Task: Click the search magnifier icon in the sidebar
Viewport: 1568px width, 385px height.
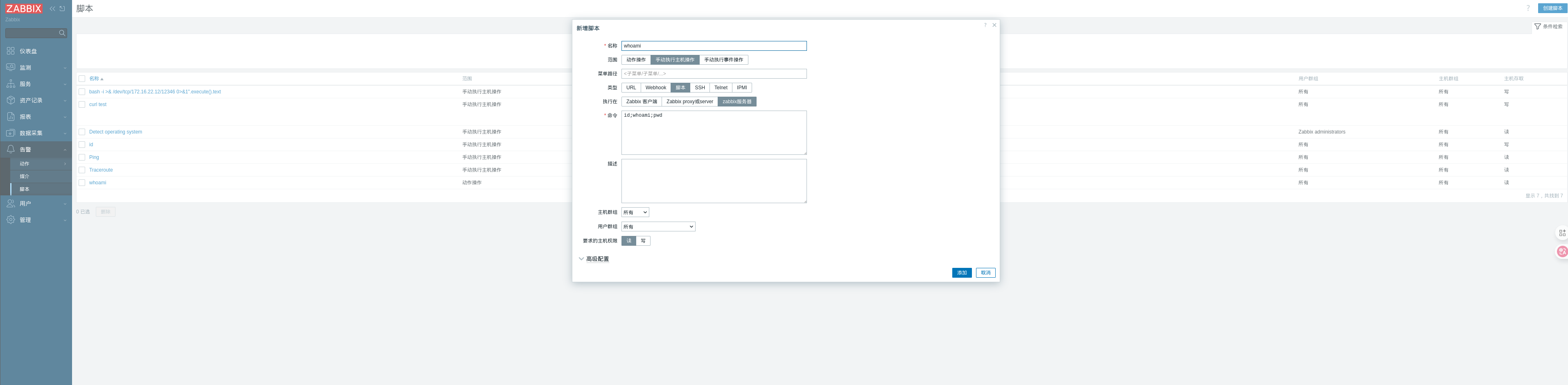Action: [61, 33]
